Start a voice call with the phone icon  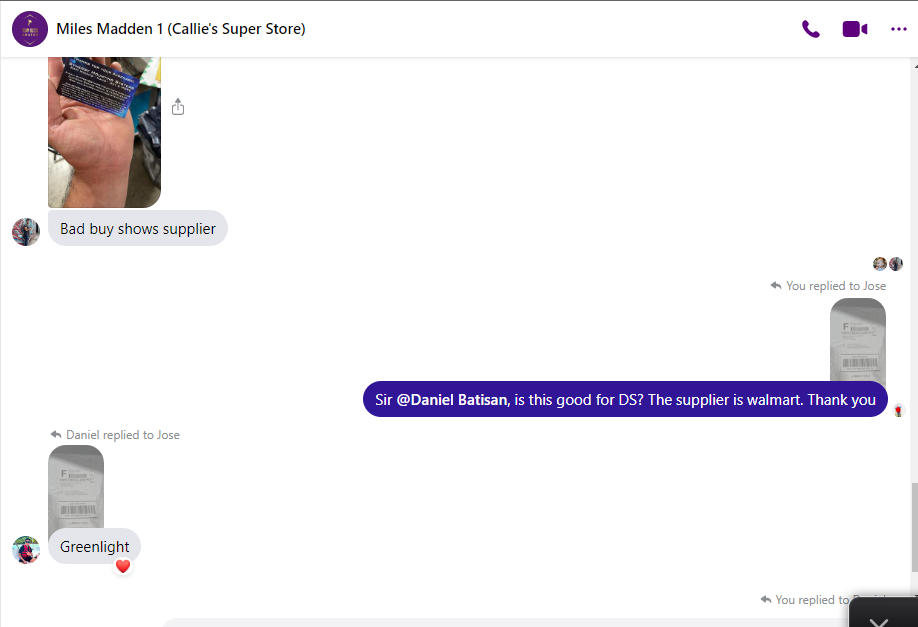pos(810,29)
